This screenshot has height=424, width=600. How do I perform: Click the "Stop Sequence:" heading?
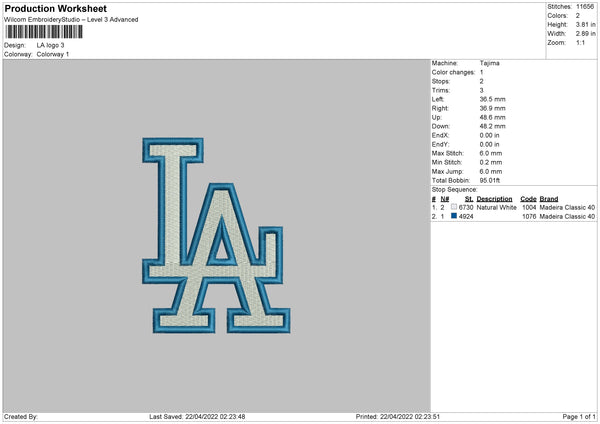[455, 190]
